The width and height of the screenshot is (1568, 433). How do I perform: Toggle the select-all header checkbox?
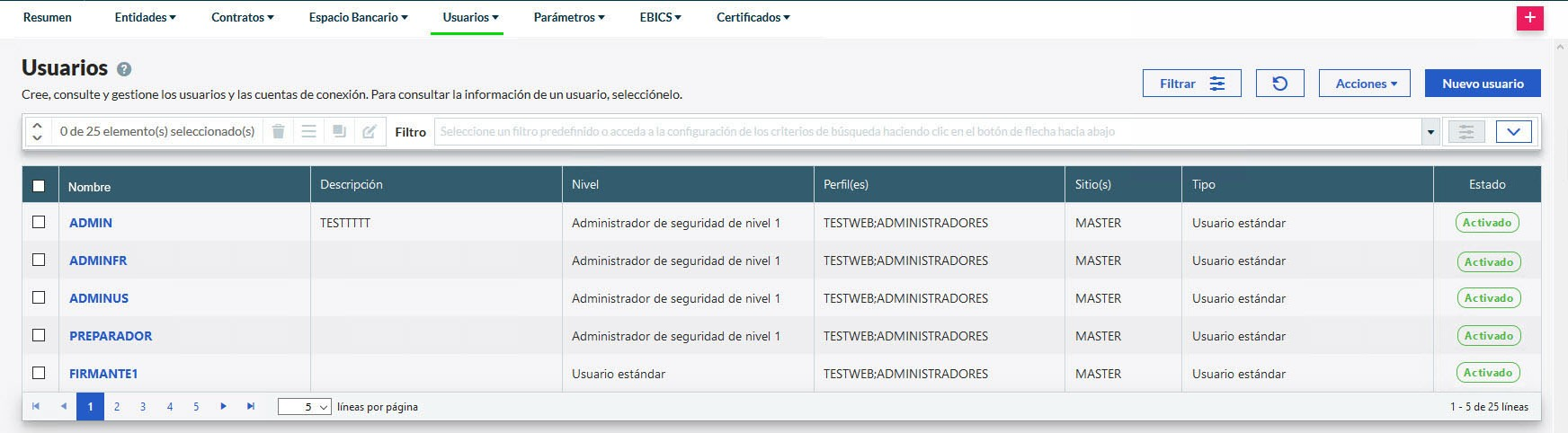tap(39, 186)
